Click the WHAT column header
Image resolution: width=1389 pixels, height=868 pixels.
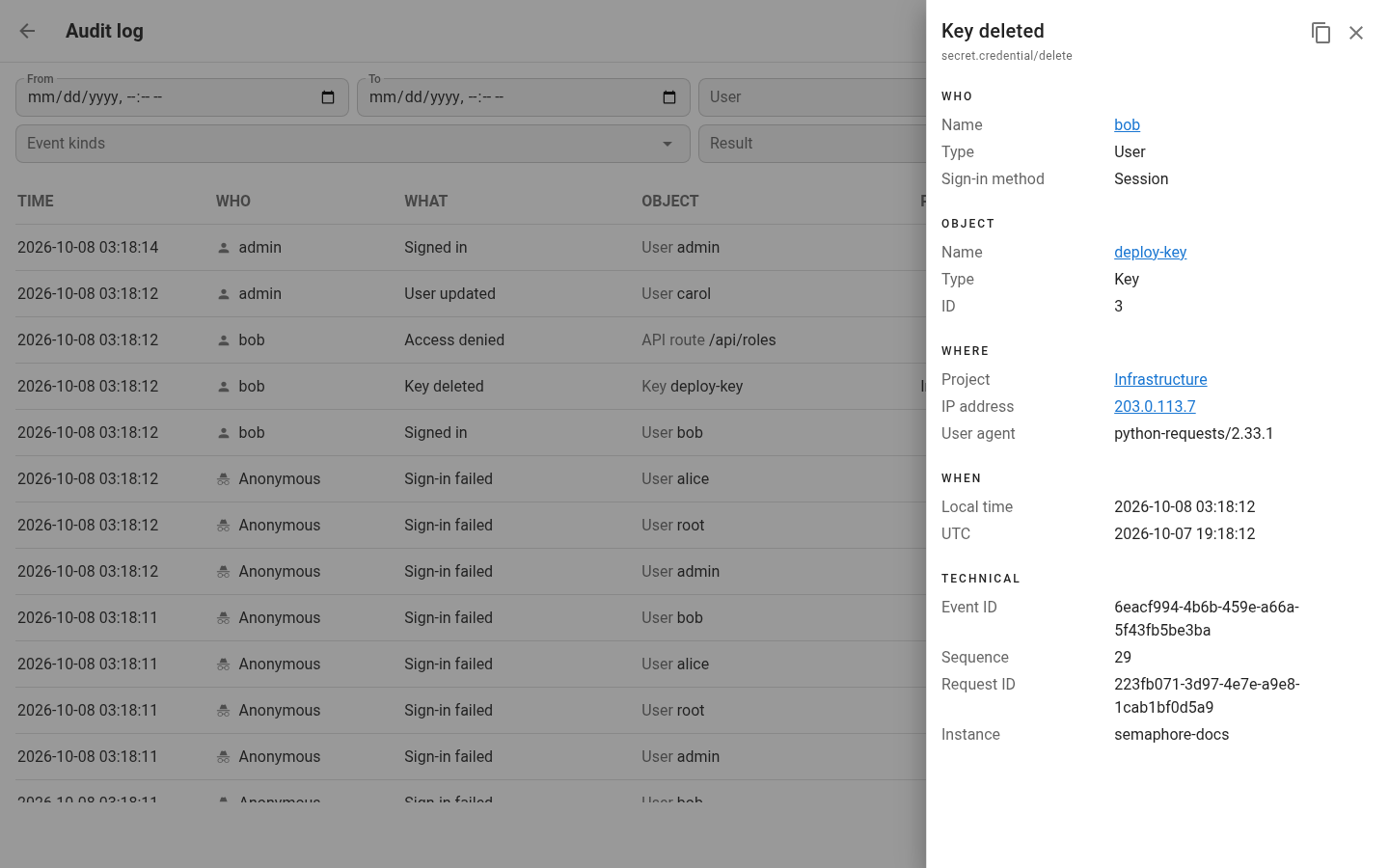pos(426,201)
